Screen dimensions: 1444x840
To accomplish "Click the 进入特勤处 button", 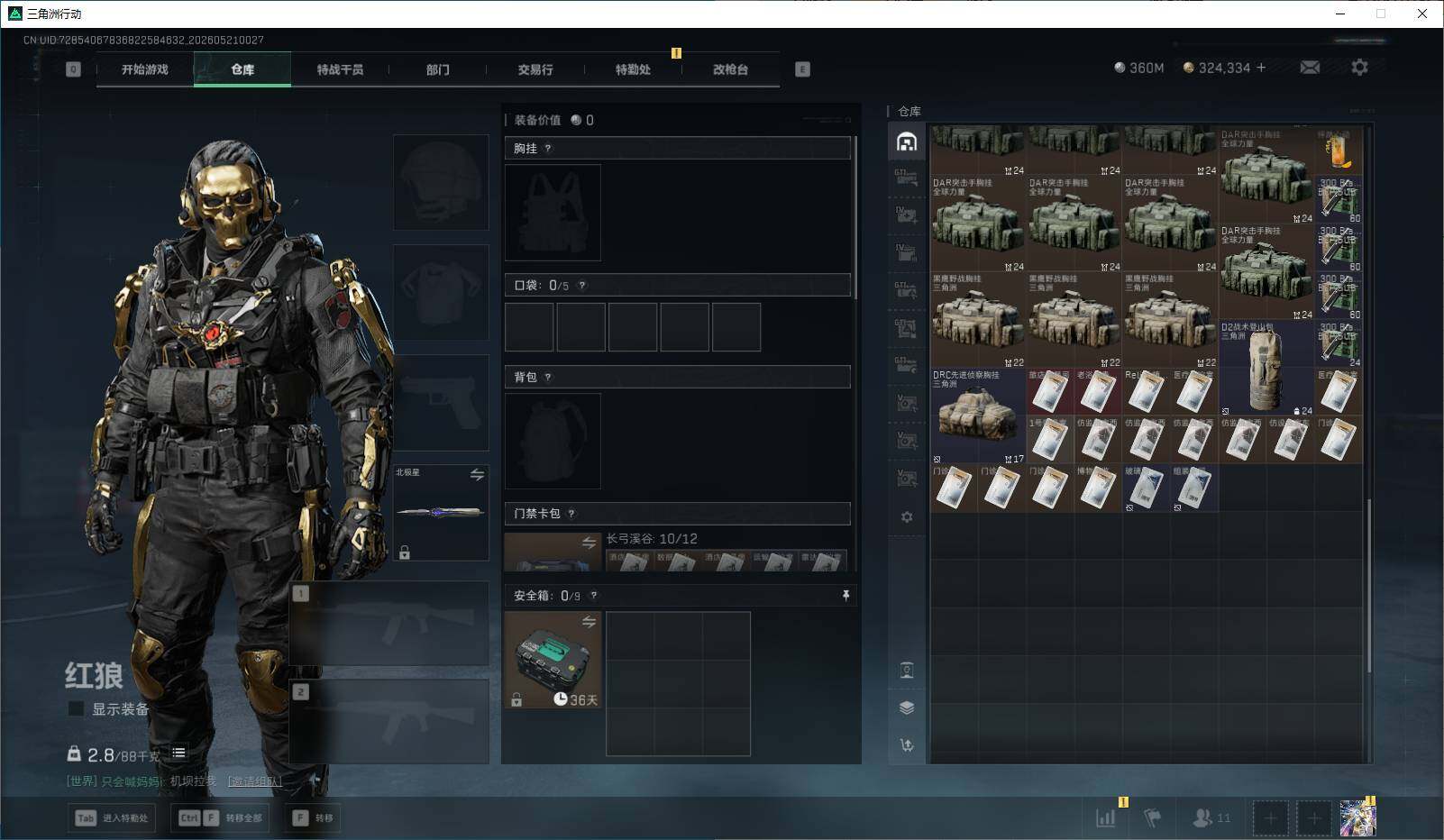I will pos(112,818).
